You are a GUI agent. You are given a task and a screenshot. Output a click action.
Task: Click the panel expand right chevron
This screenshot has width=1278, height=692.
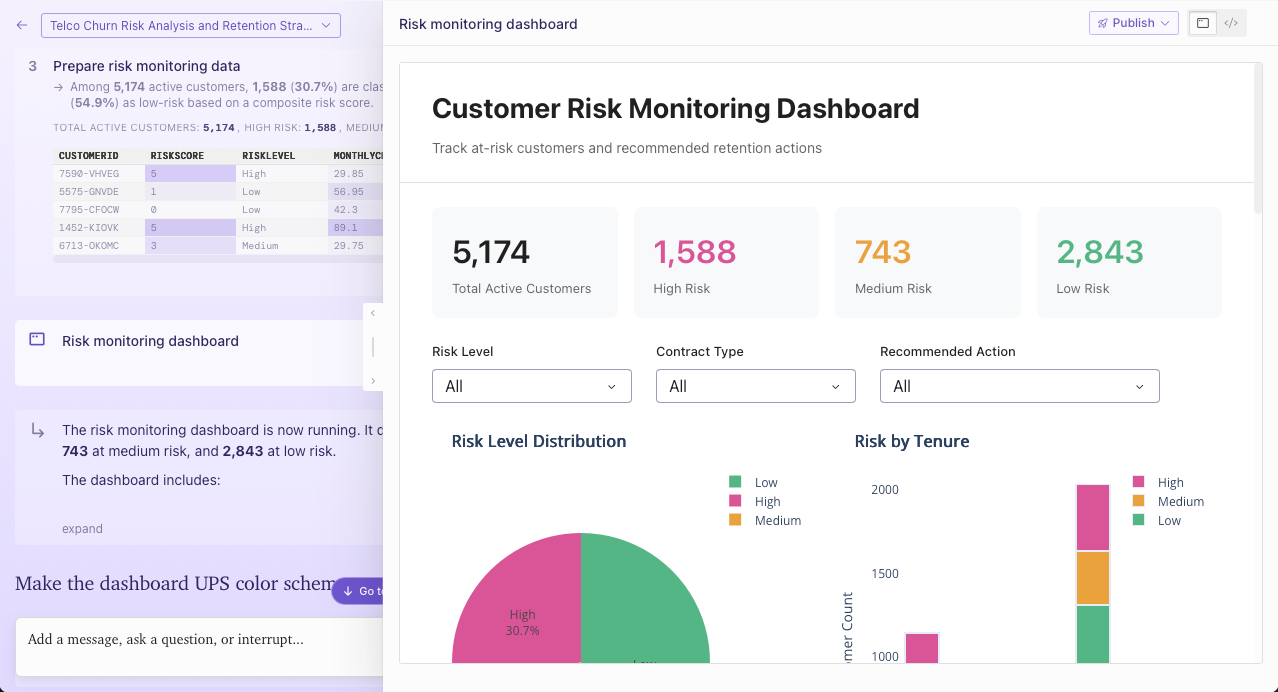(373, 381)
